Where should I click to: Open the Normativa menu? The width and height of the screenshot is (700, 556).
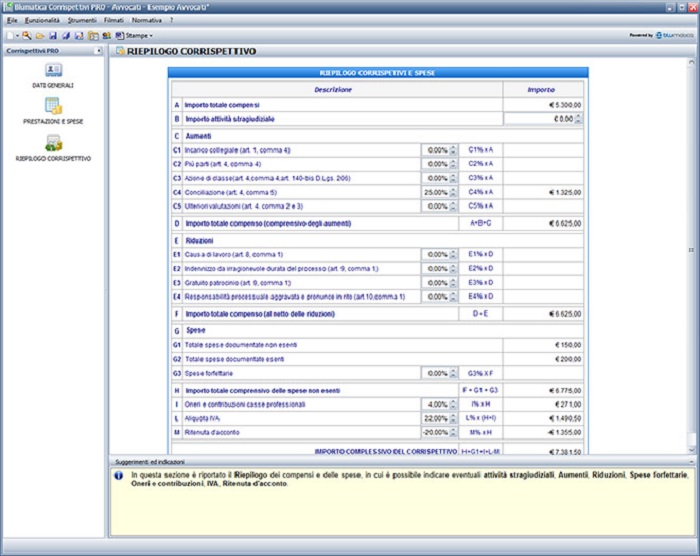(x=147, y=19)
